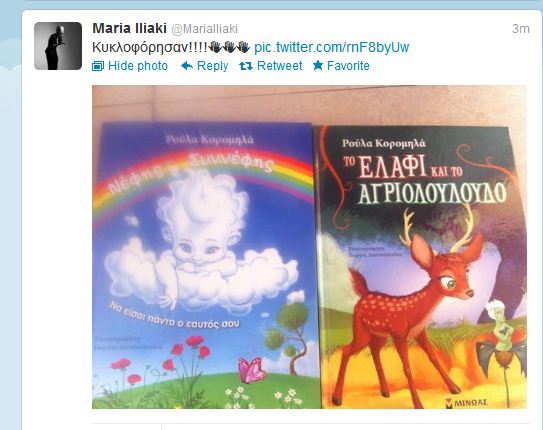Click the ΜΙΝΩΑΣ publisher logo in the photo

(x=467, y=402)
